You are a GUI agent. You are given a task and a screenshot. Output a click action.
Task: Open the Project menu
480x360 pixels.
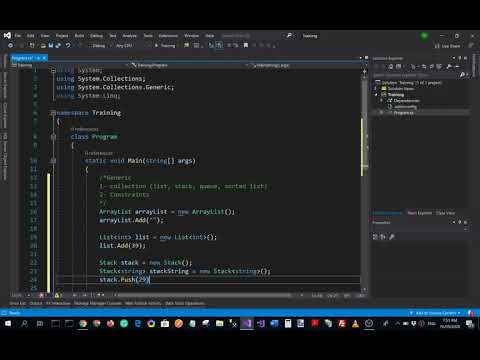[62, 36]
